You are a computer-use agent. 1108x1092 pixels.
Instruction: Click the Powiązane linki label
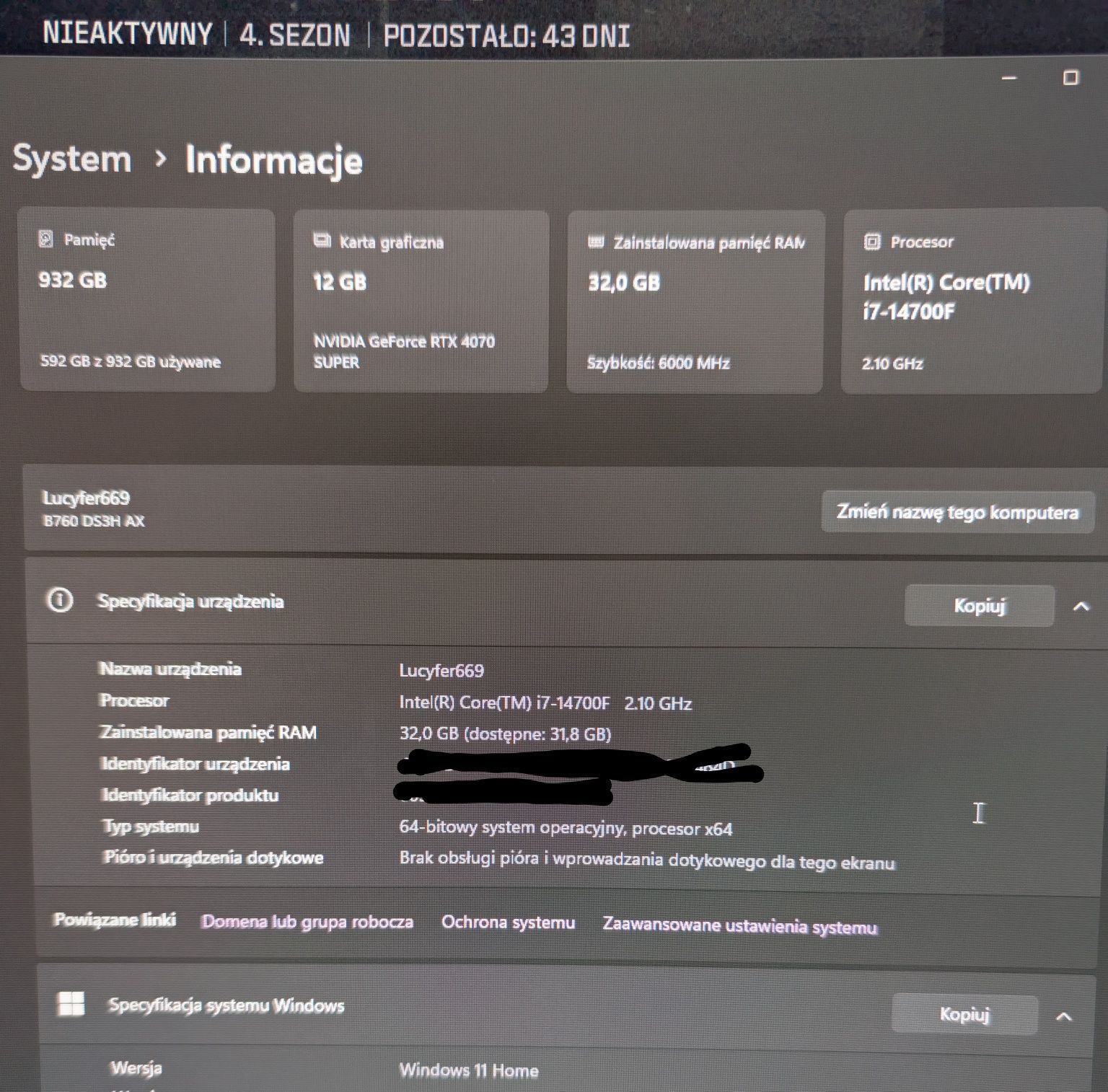coord(115,920)
